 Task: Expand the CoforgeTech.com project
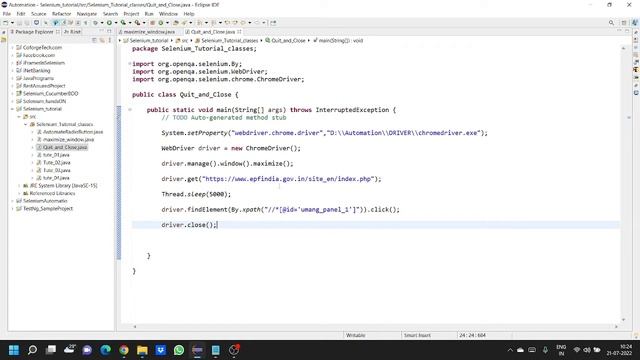pos(12,47)
